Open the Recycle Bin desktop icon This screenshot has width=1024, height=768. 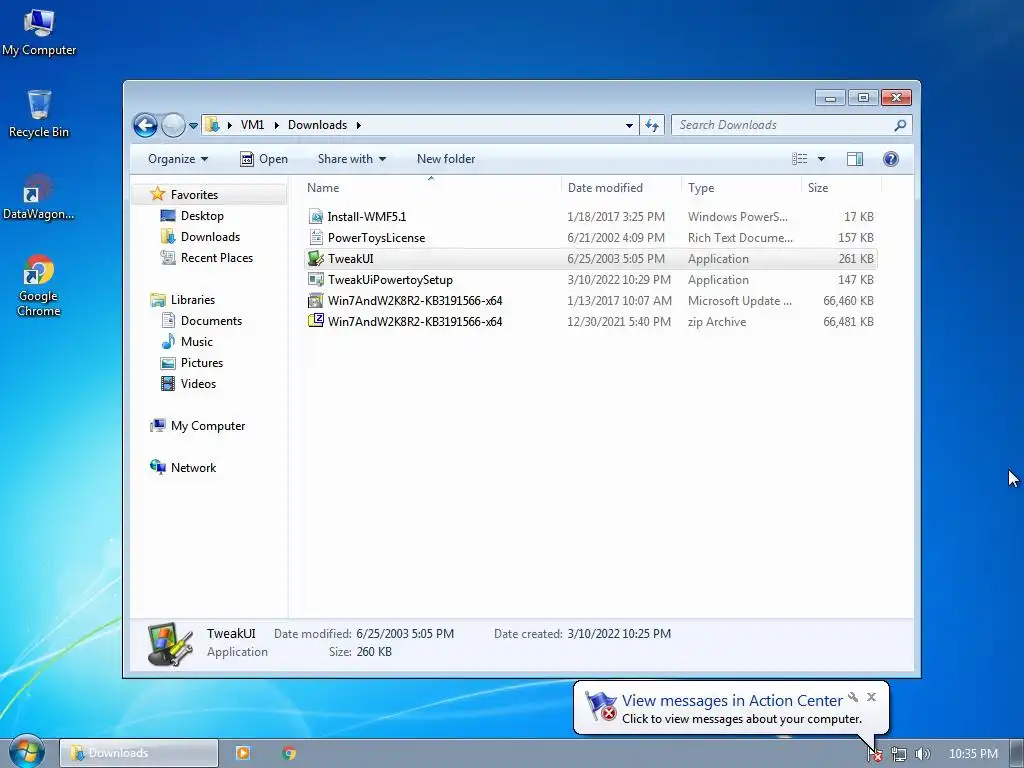point(39,114)
